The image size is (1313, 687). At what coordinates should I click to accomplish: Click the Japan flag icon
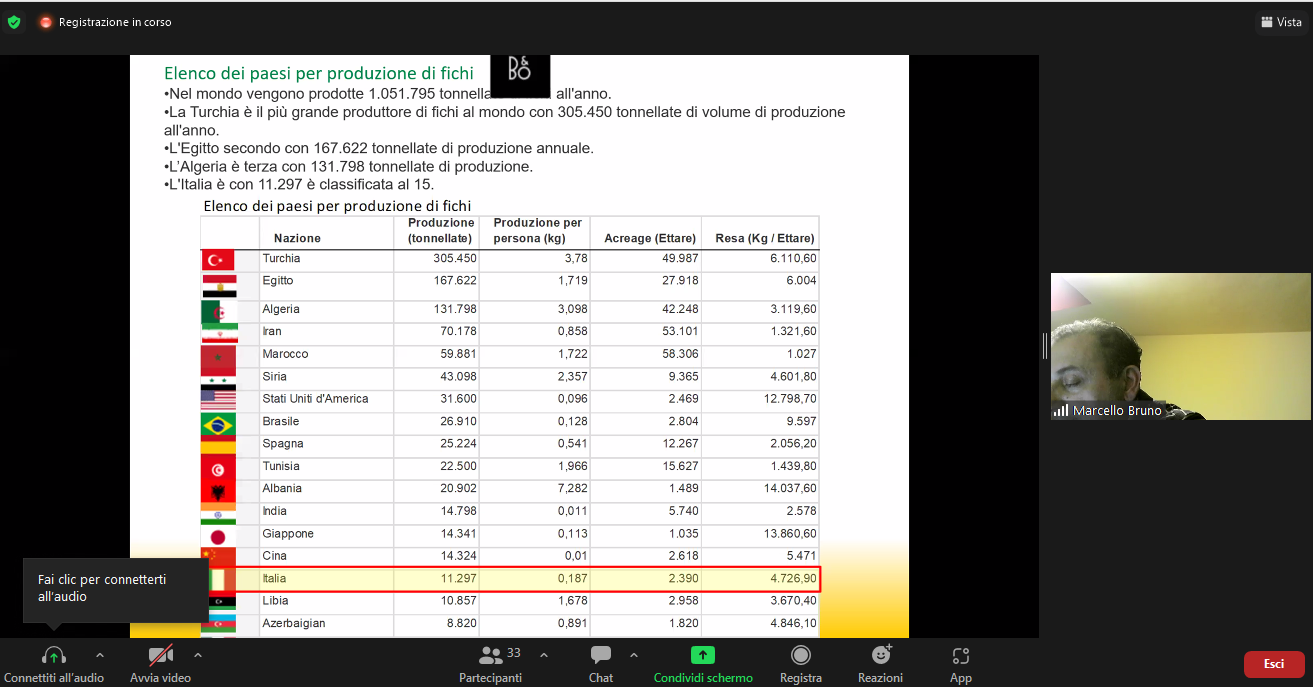click(218, 536)
